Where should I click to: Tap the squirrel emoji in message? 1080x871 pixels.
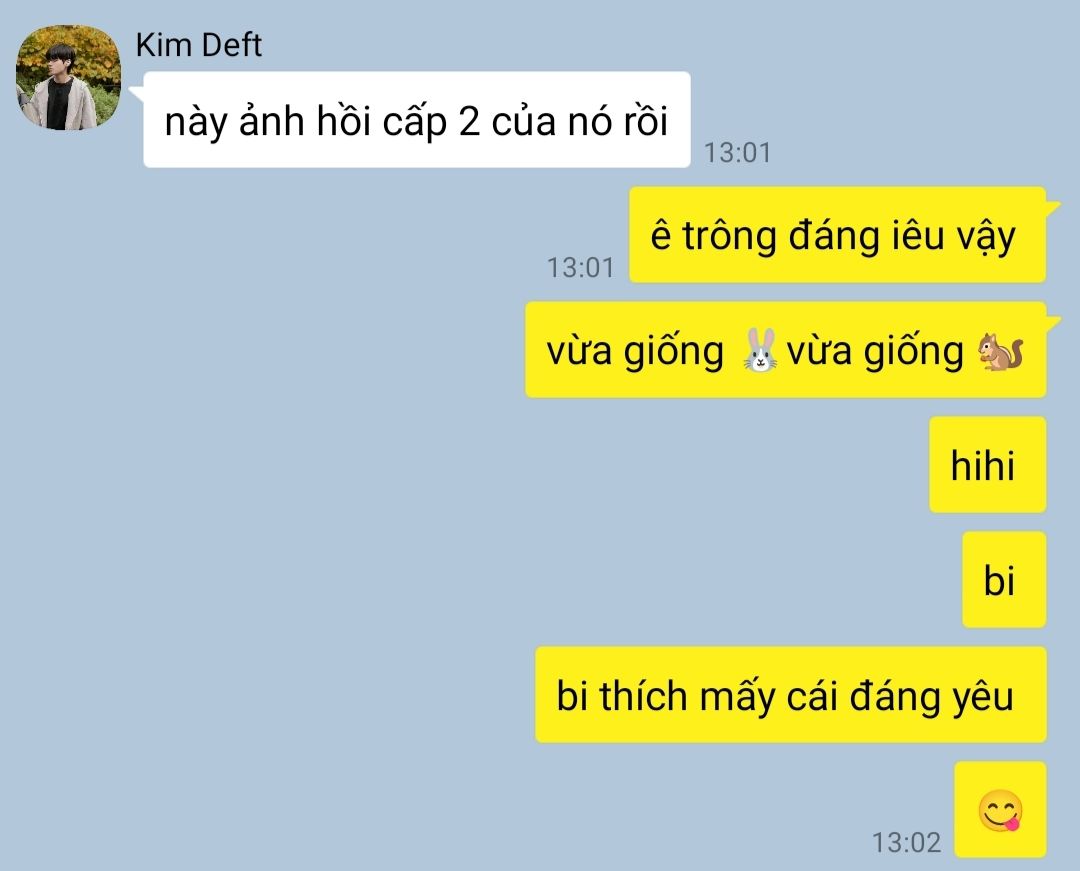tap(1000, 352)
